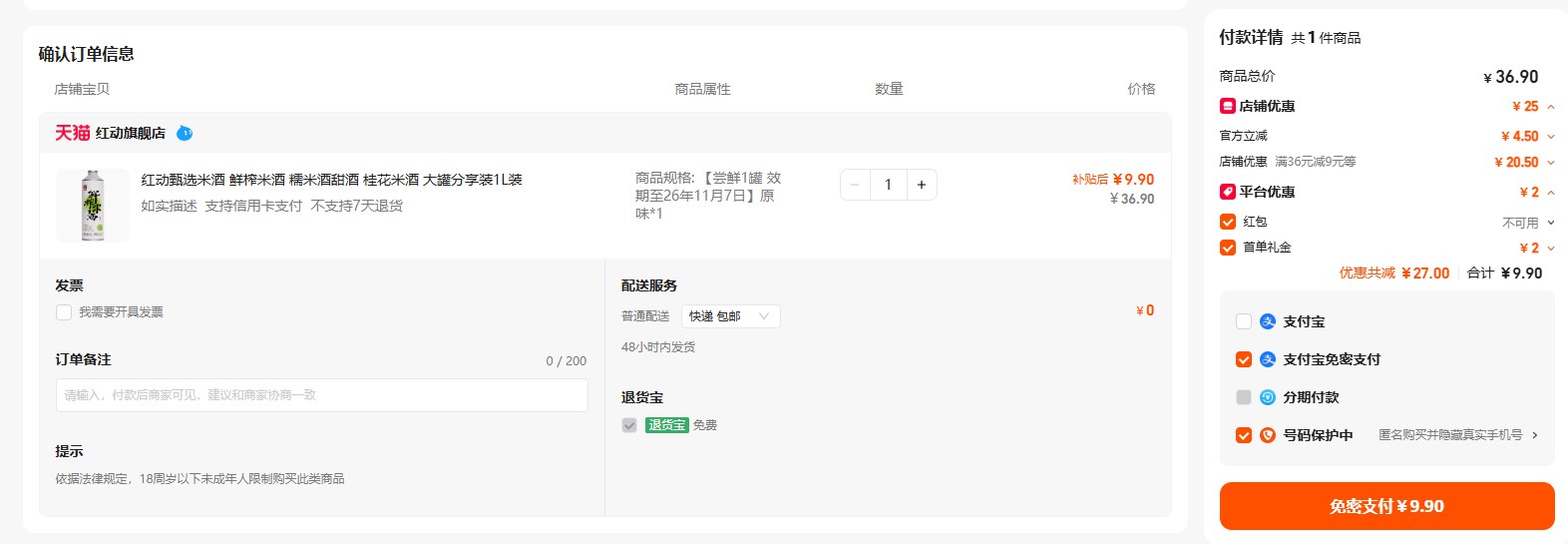Click the 商品规格 attribute text
This screenshot has width=1568, height=544.
[708, 196]
